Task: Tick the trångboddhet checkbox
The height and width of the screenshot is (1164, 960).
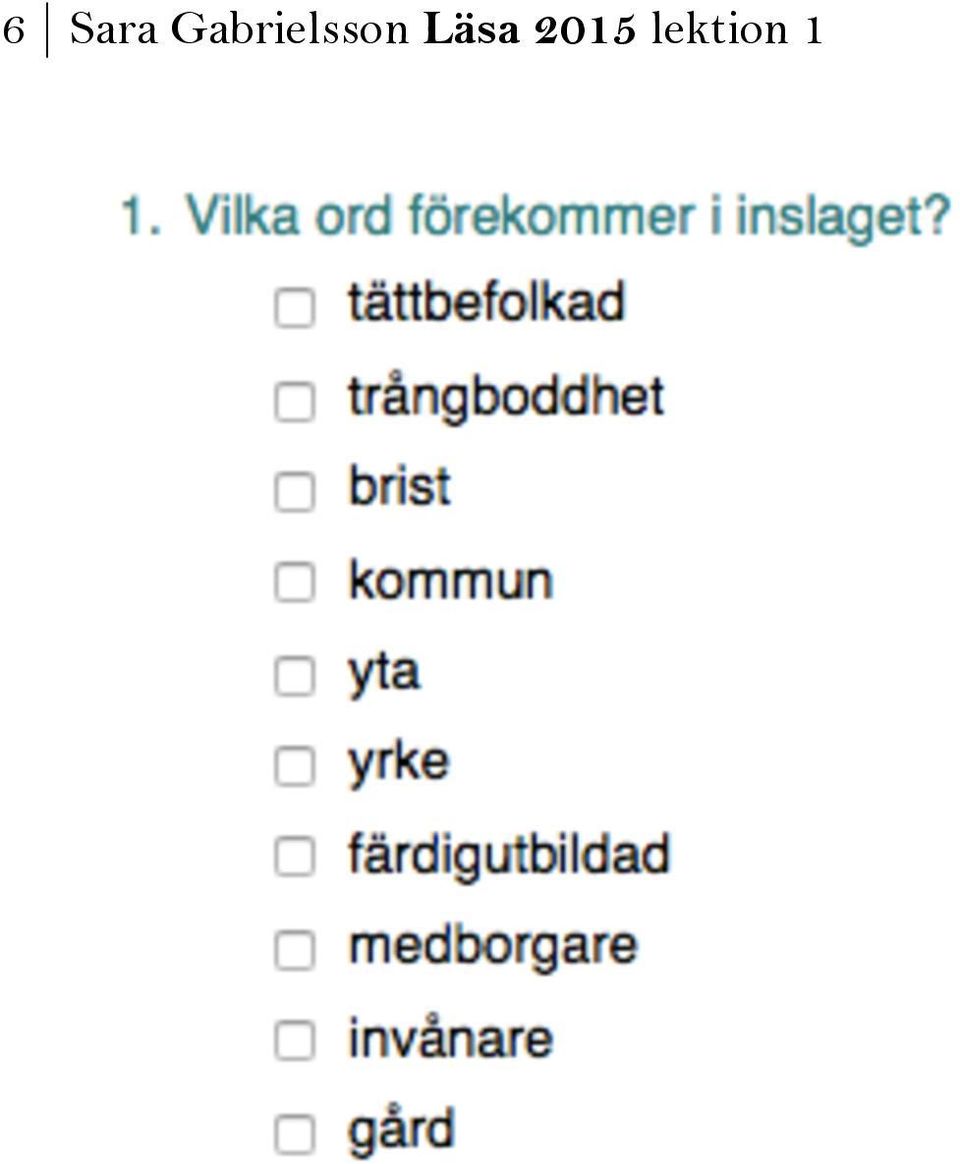Action: (x=295, y=401)
